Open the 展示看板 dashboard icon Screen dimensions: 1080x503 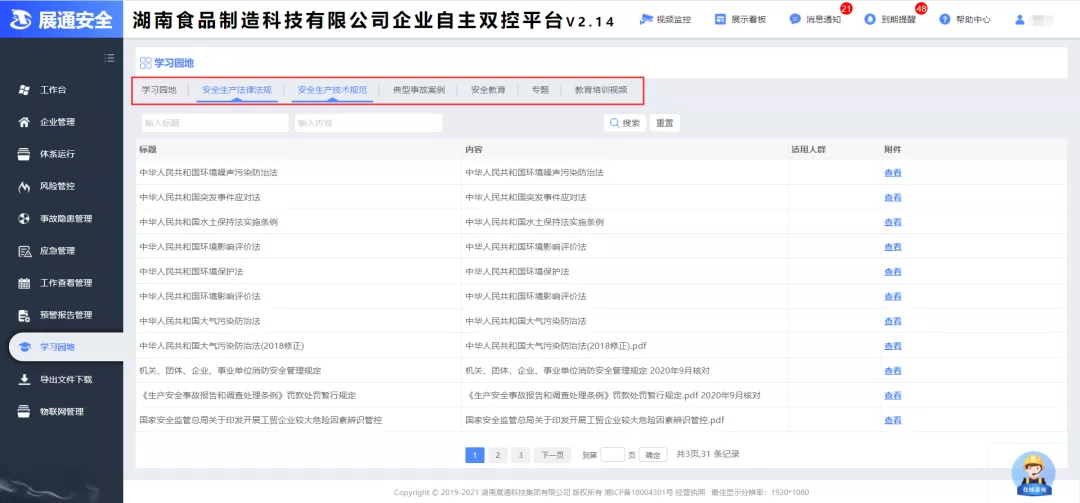tap(720, 19)
